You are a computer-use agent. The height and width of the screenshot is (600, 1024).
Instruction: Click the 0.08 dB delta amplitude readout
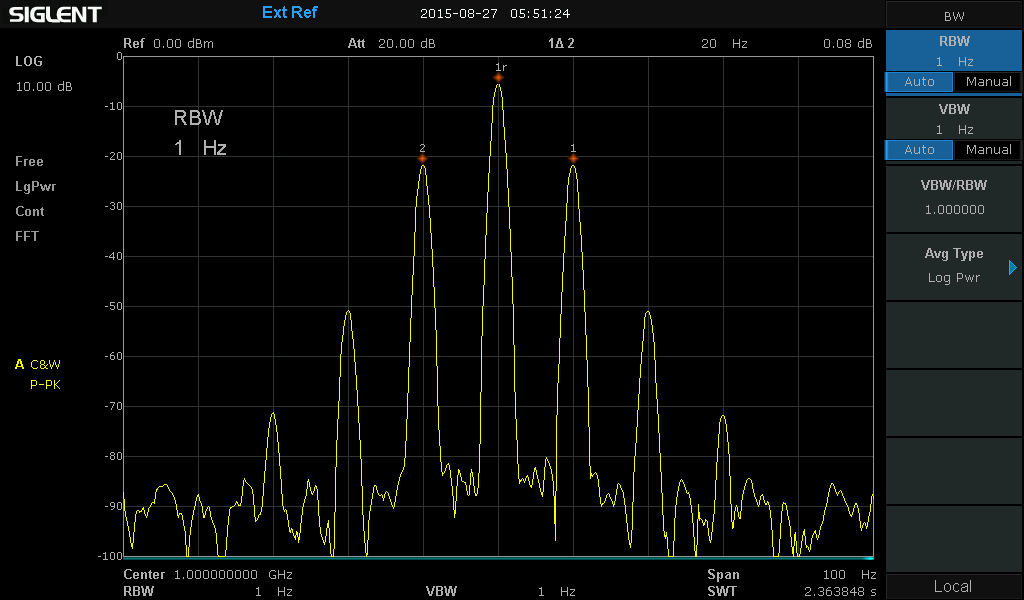[x=848, y=44]
